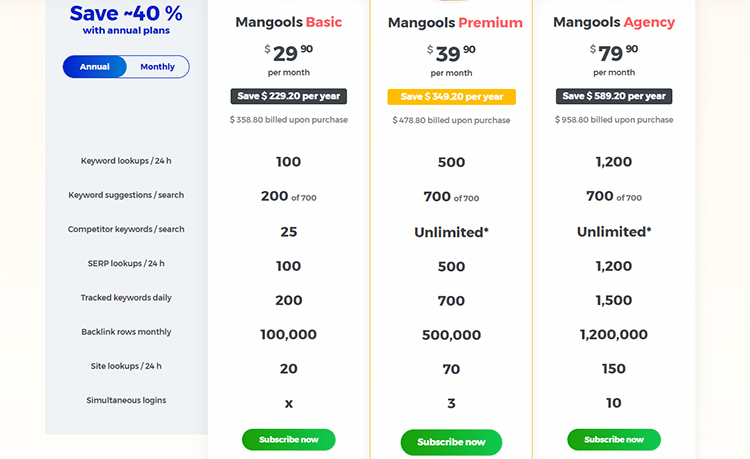Click the 'Competitor keywords / search' row label

[126, 229]
